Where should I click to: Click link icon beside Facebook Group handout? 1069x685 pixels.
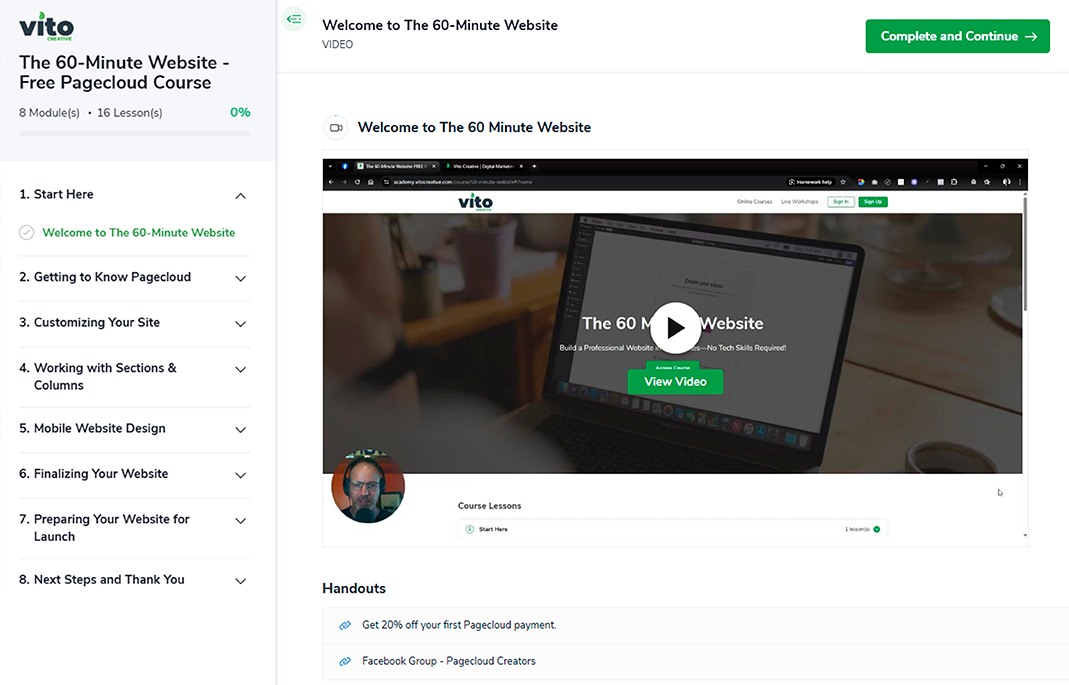coord(345,661)
